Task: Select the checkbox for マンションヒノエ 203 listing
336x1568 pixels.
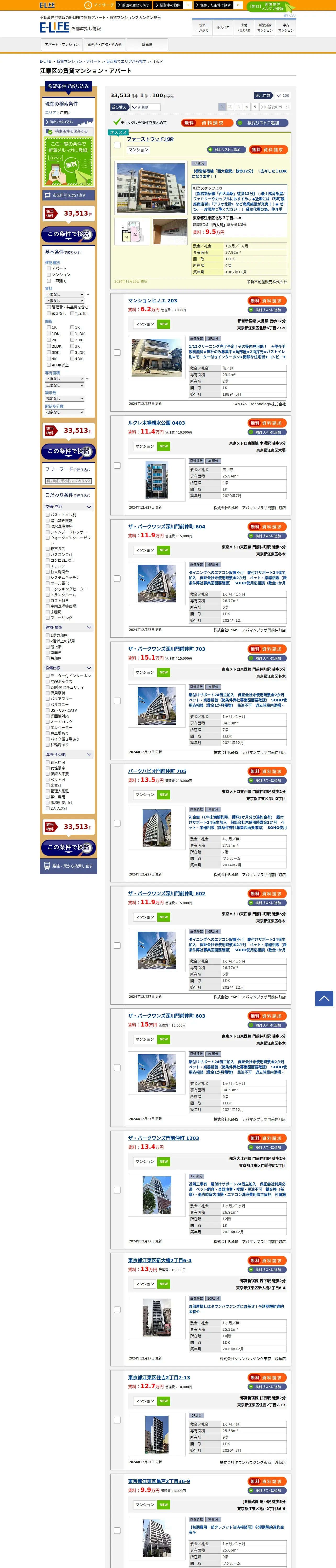Action: 117,353
